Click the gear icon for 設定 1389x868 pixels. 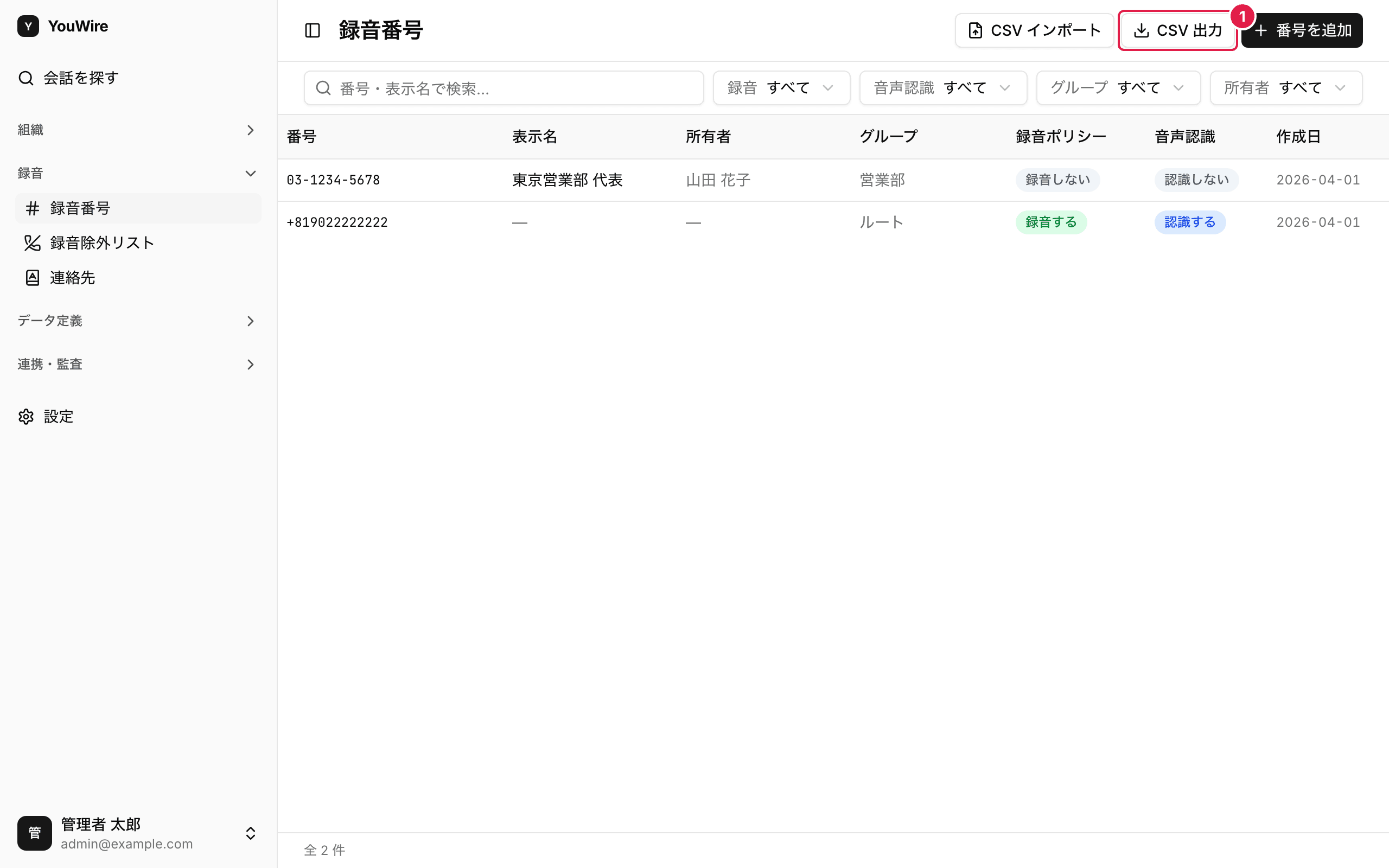coord(26,417)
